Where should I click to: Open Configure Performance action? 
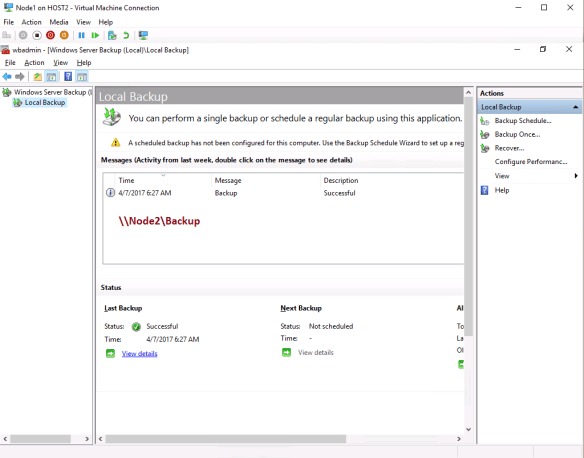point(531,162)
